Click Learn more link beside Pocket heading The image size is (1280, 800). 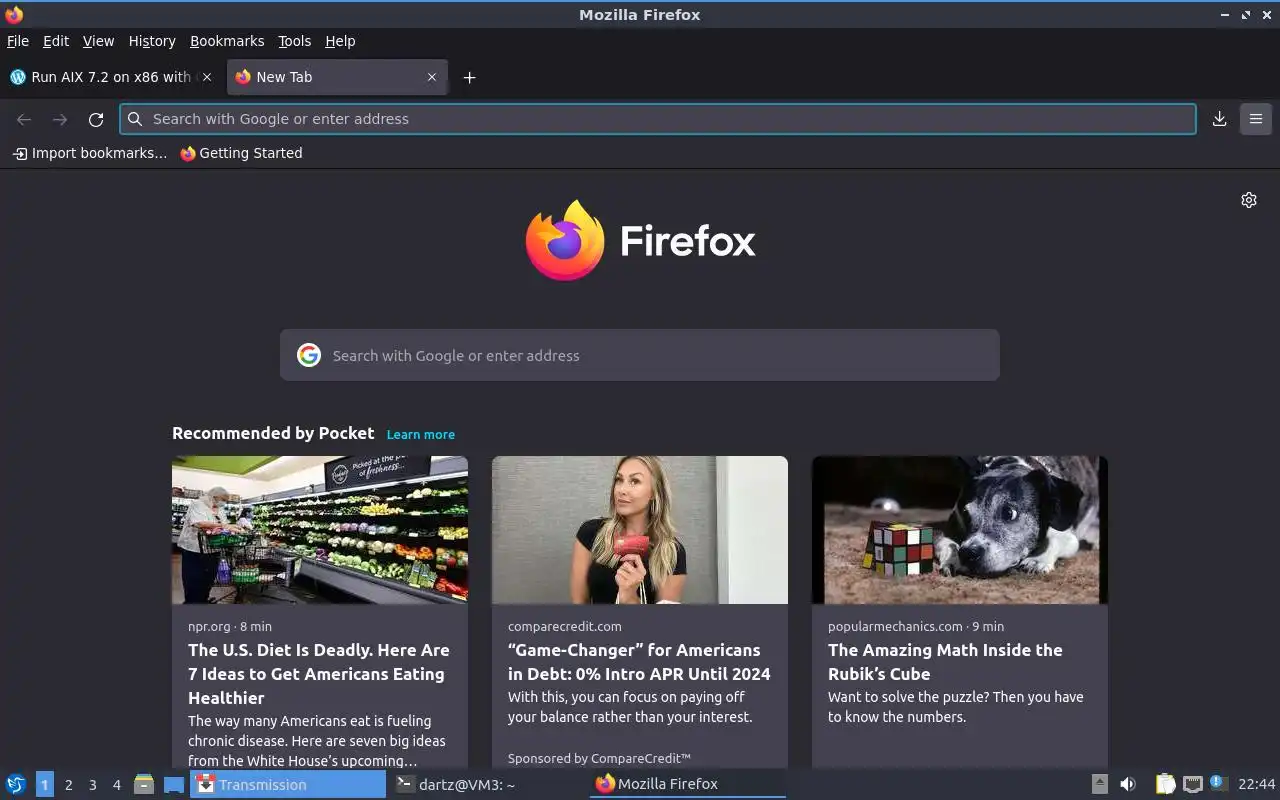tap(421, 434)
